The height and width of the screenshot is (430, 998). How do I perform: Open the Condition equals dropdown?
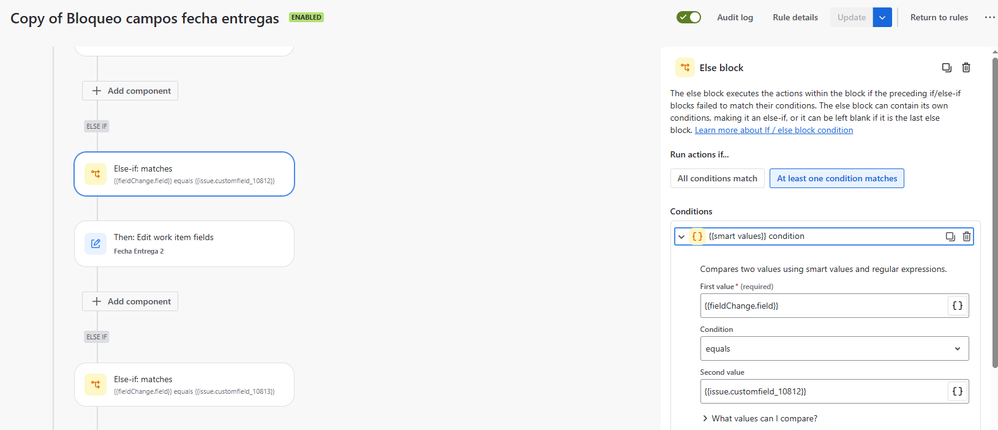click(x=834, y=349)
